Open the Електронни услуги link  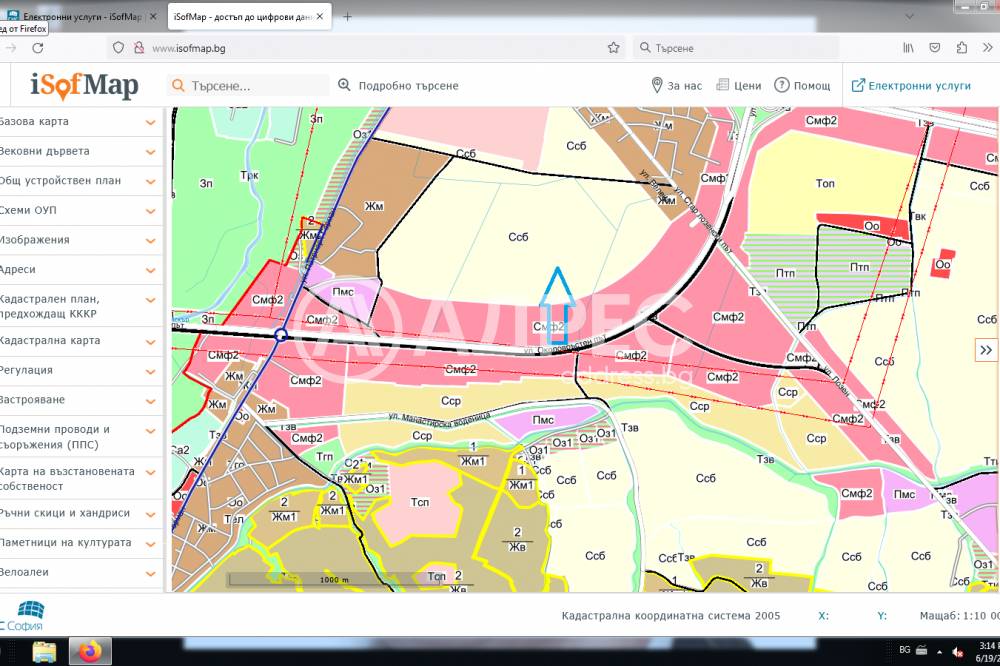point(910,86)
